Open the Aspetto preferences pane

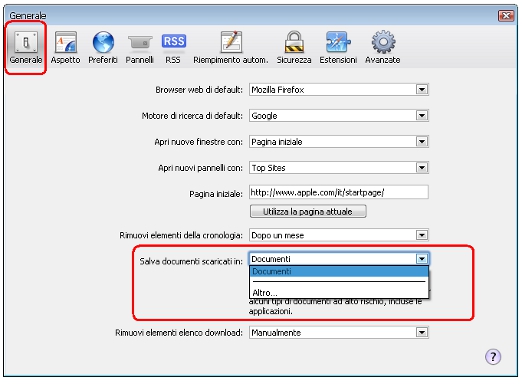65,47
